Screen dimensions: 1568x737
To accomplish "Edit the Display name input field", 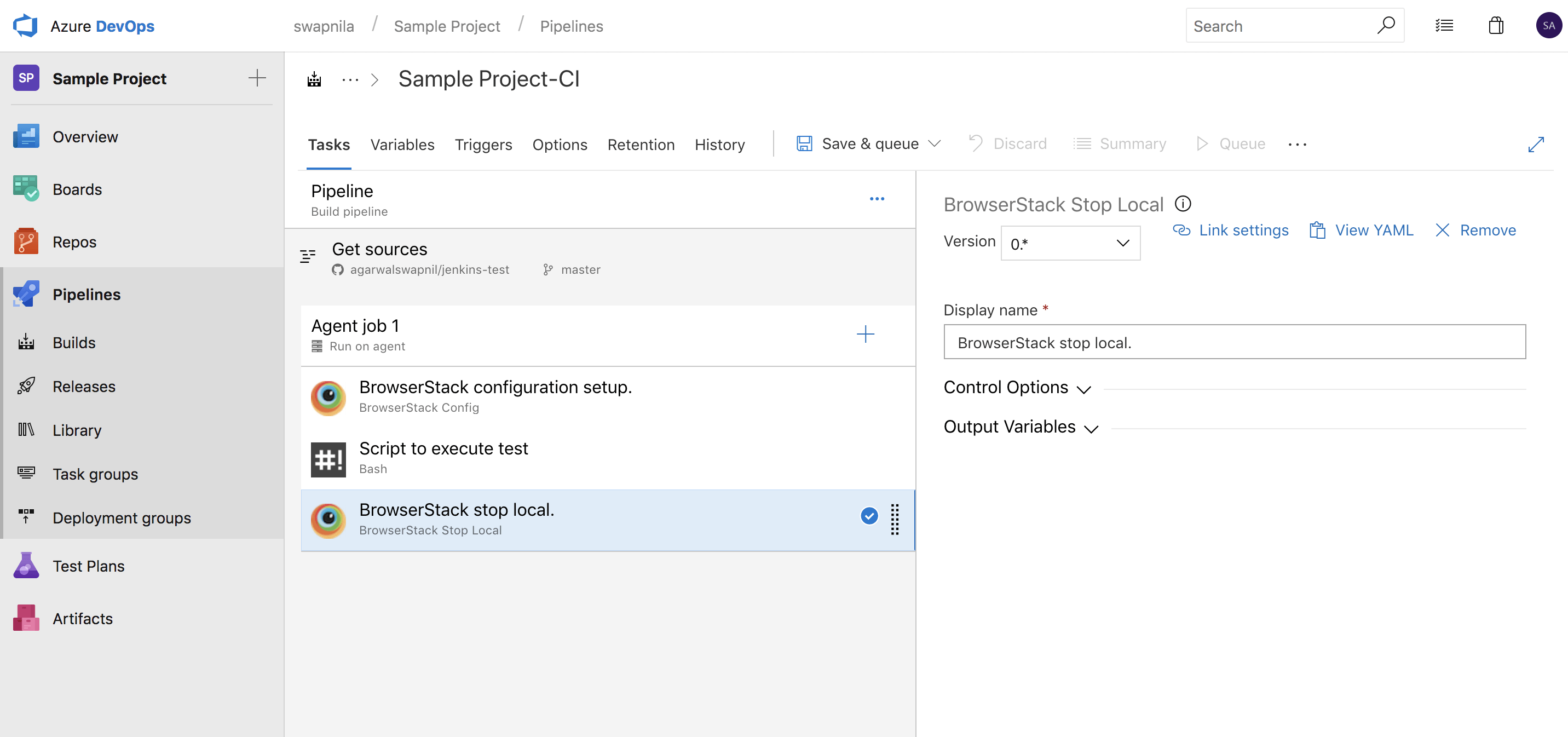I will click(1235, 342).
